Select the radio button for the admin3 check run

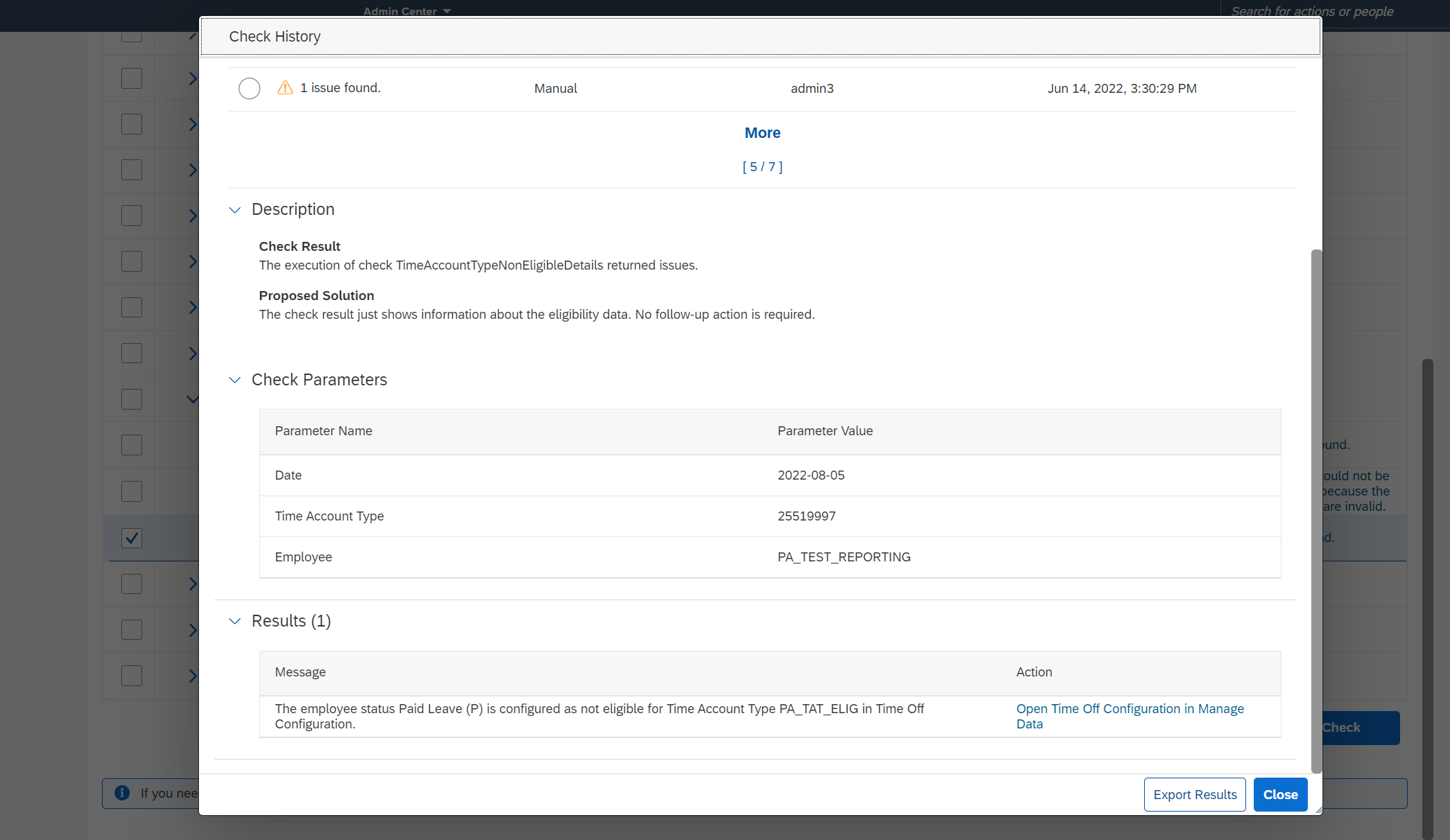(x=250, y=89)
